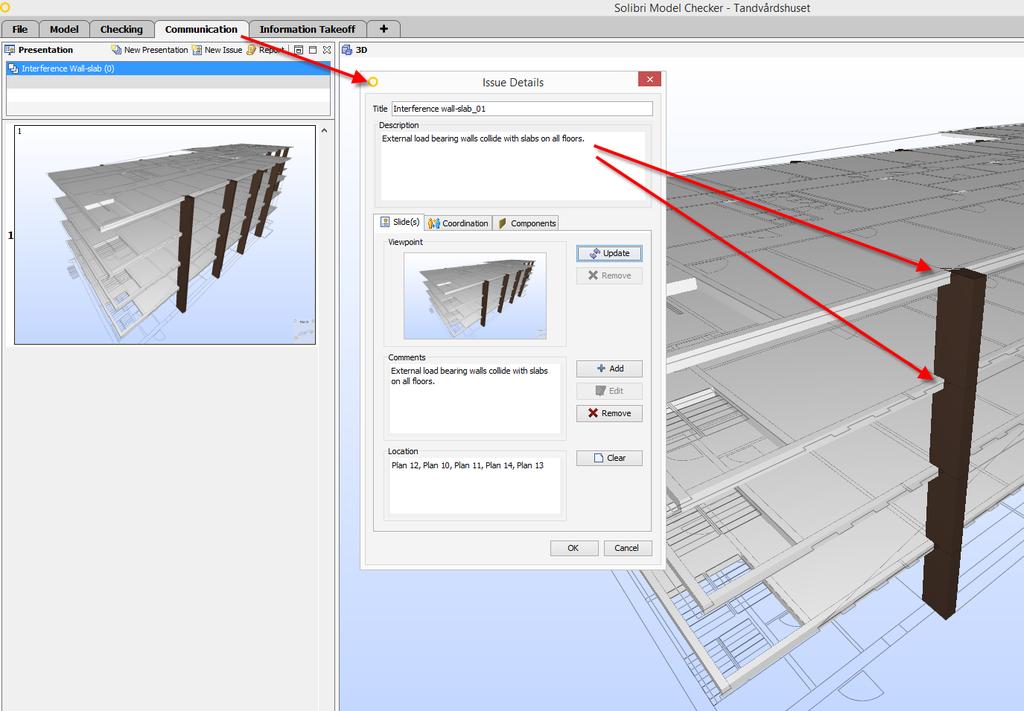Select the comment text in Comments list
The width and height of the screenshot is (1024, 711).
tap(470, 376)
